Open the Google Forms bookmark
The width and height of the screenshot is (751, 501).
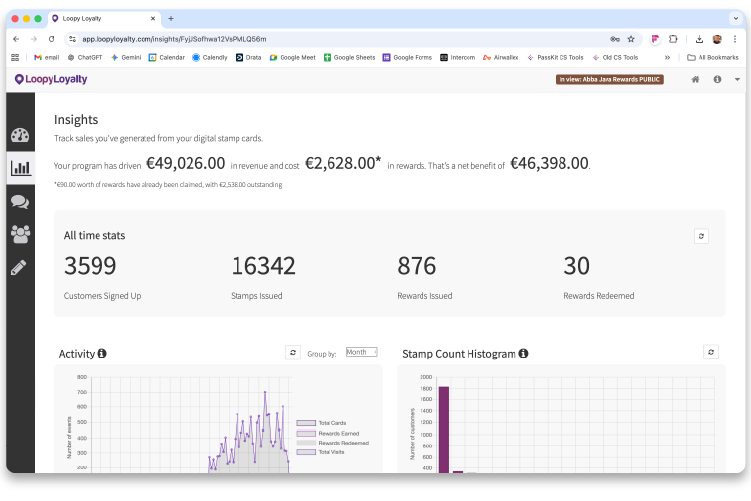(407, 57)
